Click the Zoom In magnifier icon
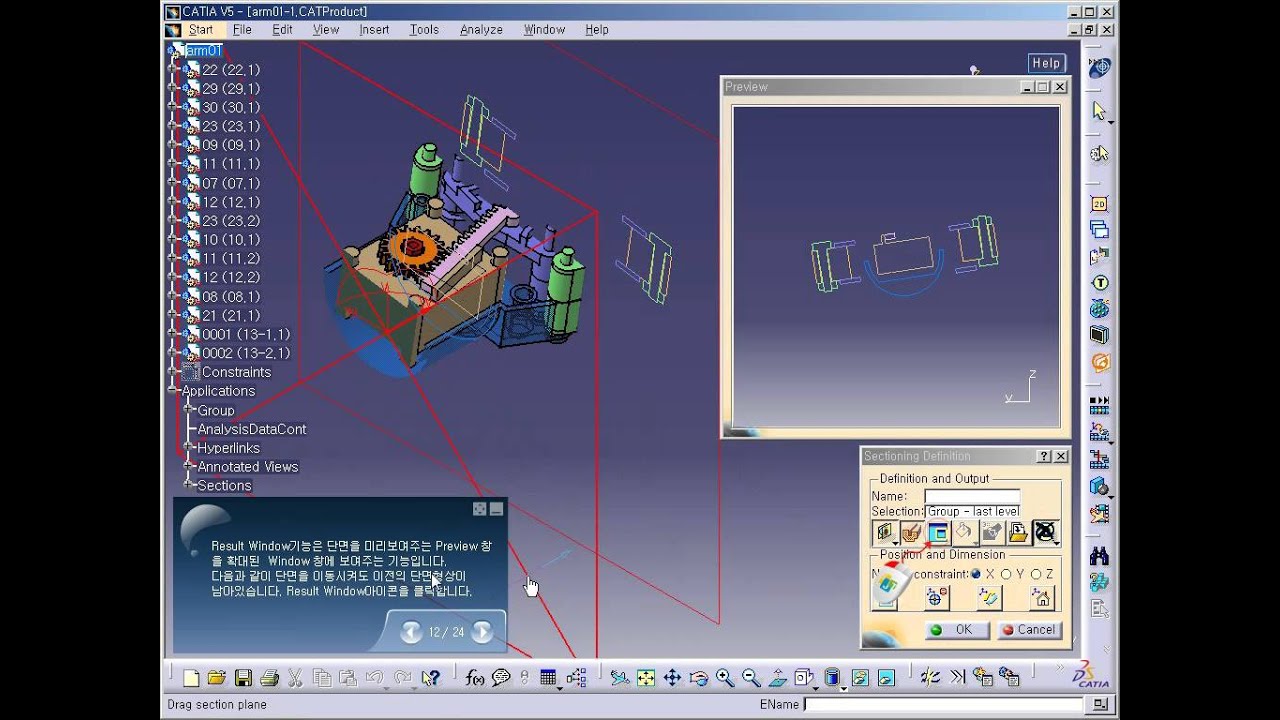1280x720 pixels. tap(724, 678)
